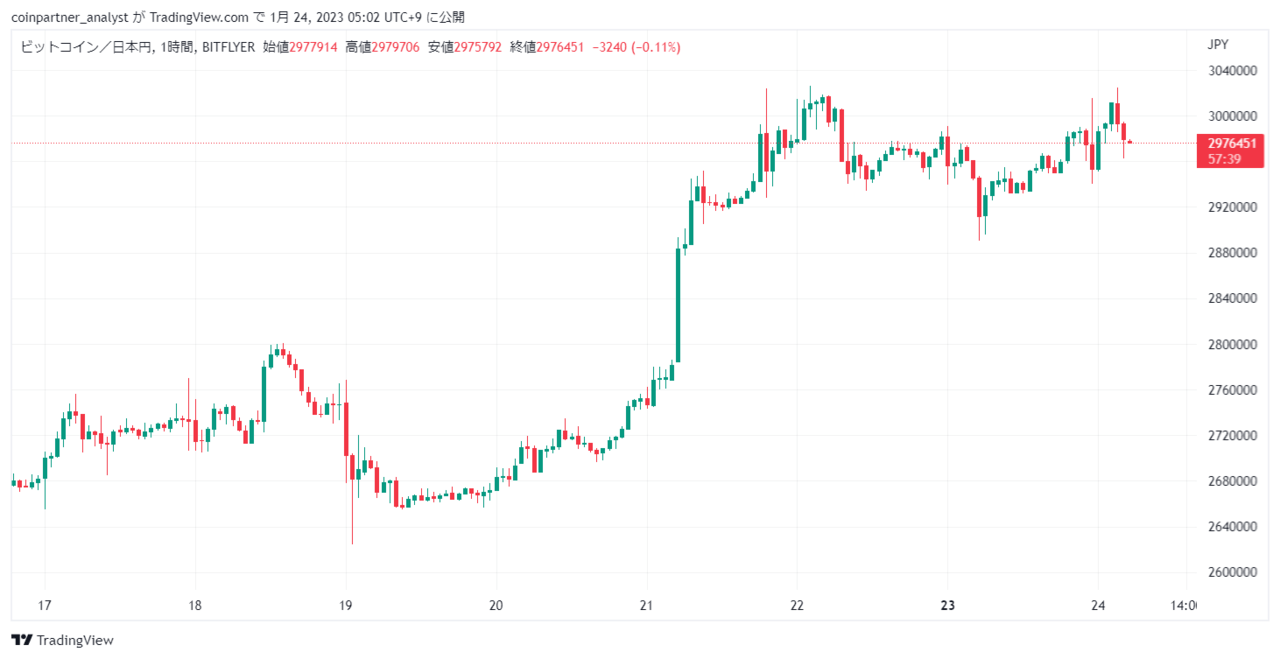Viewport: 1280px width, 659px height.
Task: Click the 3040000 price axis label
Action: click(x=1231, y=71)
